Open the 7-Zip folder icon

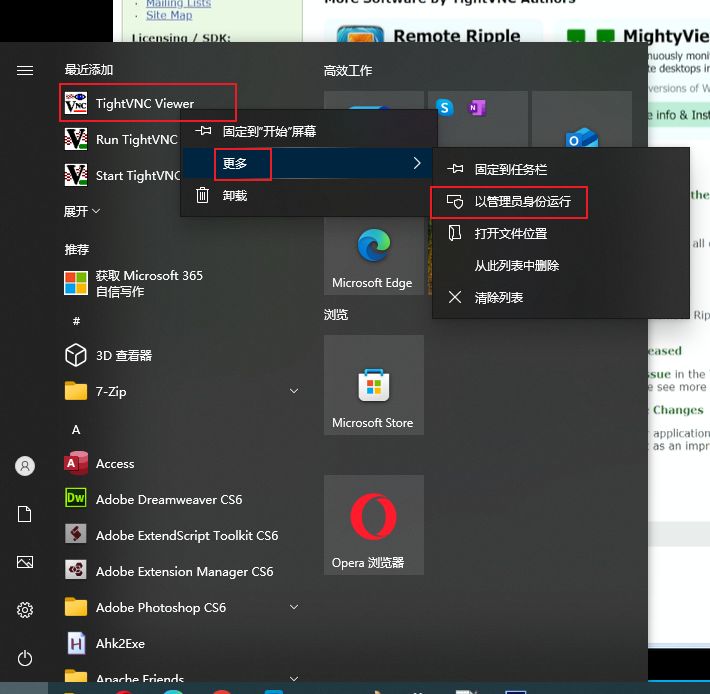(x=76, y=391)
